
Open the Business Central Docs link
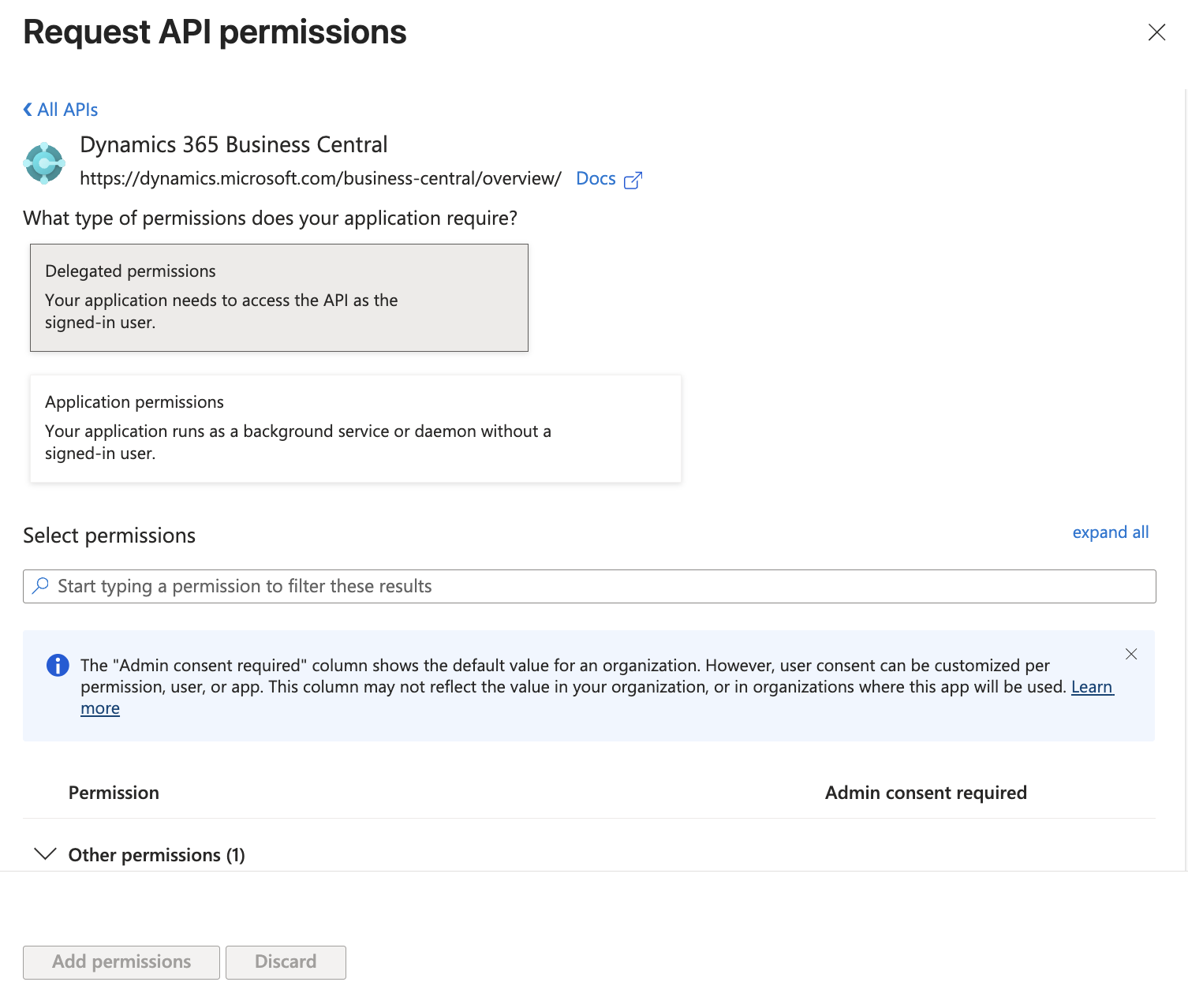(596, 178)
